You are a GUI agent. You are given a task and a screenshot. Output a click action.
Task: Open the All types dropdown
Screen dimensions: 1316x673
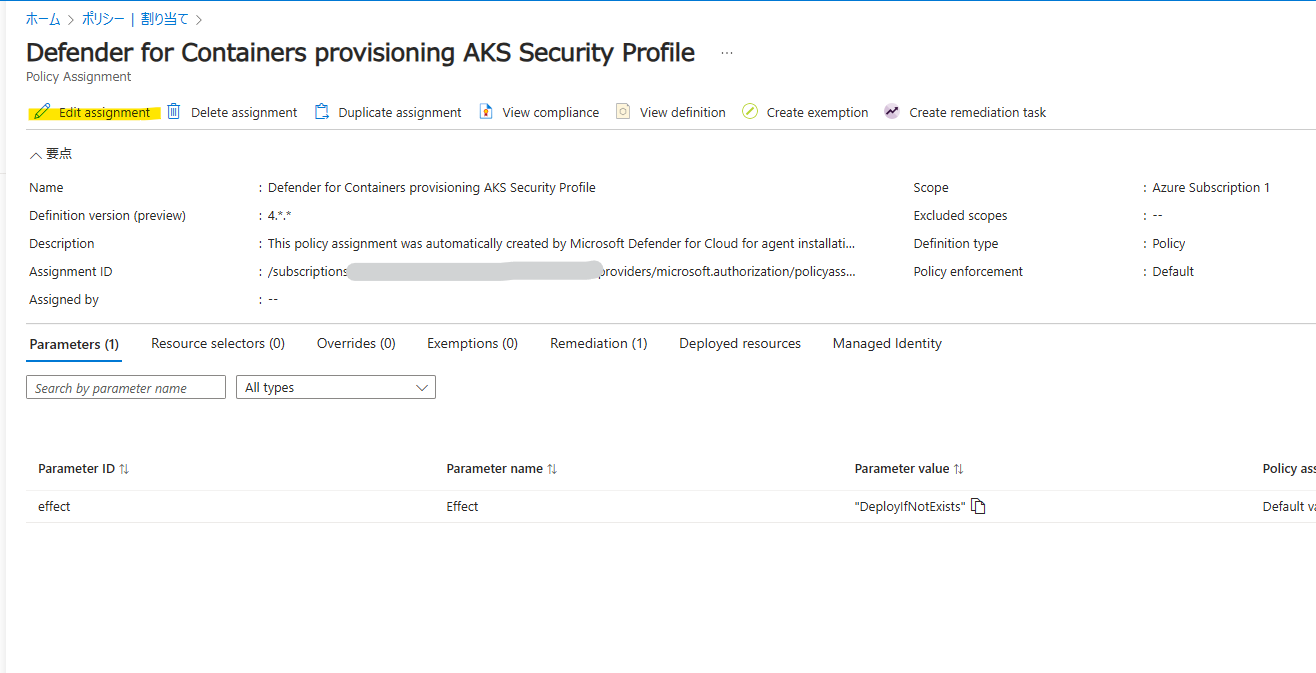336,387
